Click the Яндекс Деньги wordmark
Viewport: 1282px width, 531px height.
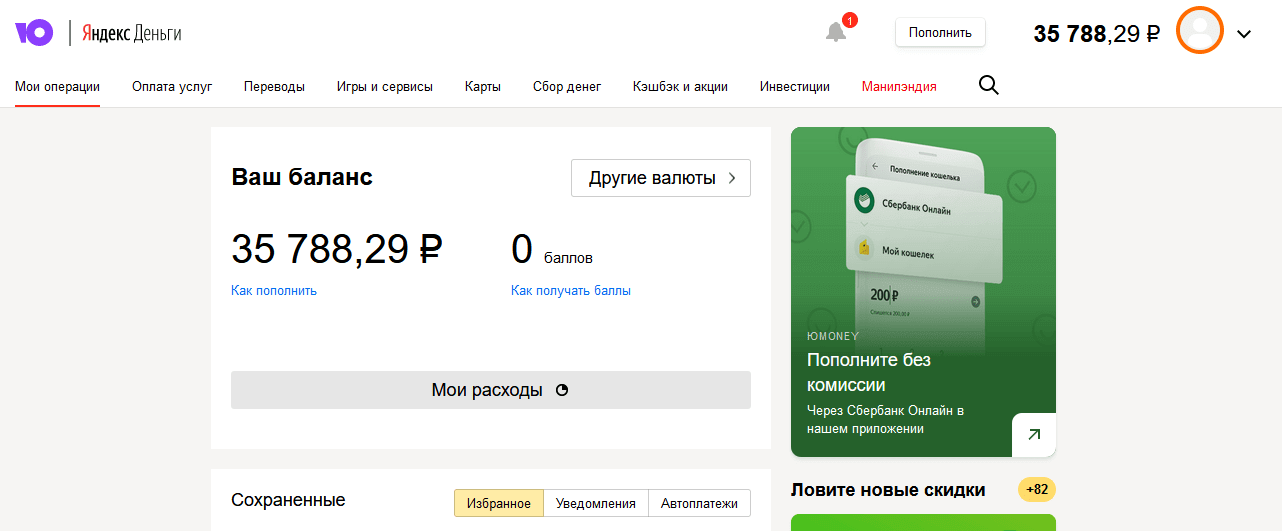point(131,33)
